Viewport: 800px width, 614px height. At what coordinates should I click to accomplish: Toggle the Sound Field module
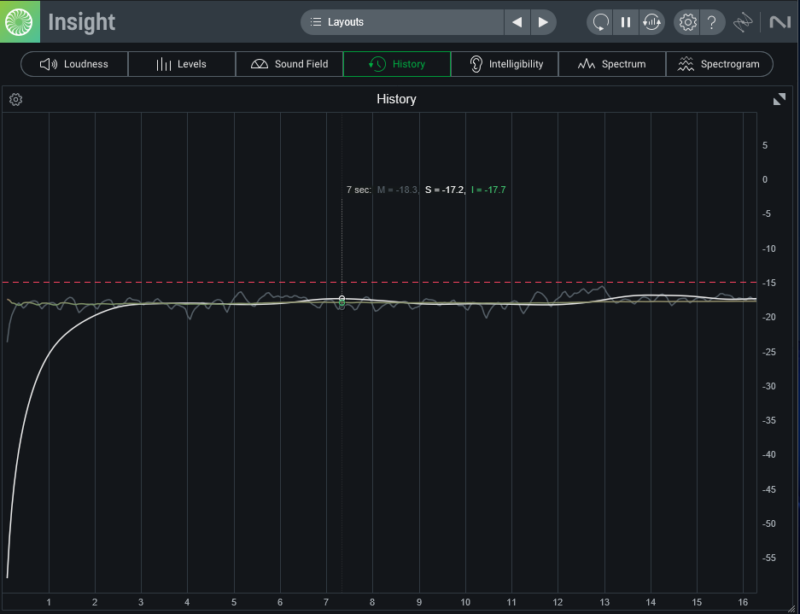point(289,64)
